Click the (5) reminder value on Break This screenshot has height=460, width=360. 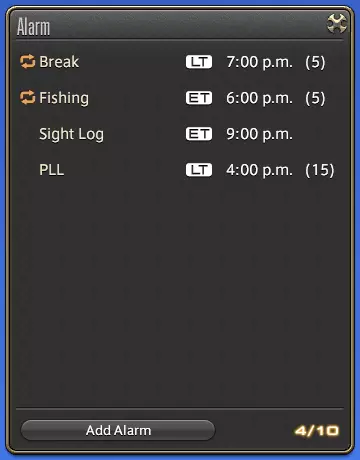coord(315,62)
